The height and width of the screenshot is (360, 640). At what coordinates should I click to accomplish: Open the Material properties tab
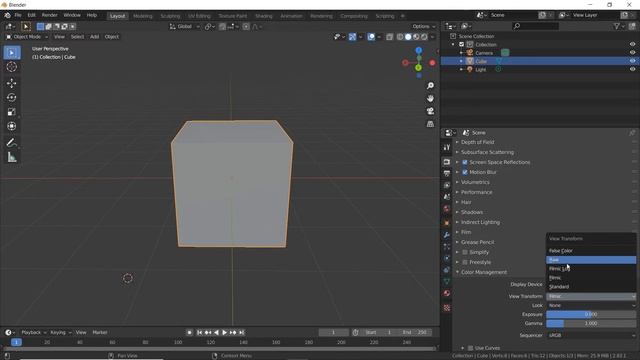pyautogui.click(x=447, y=293)
